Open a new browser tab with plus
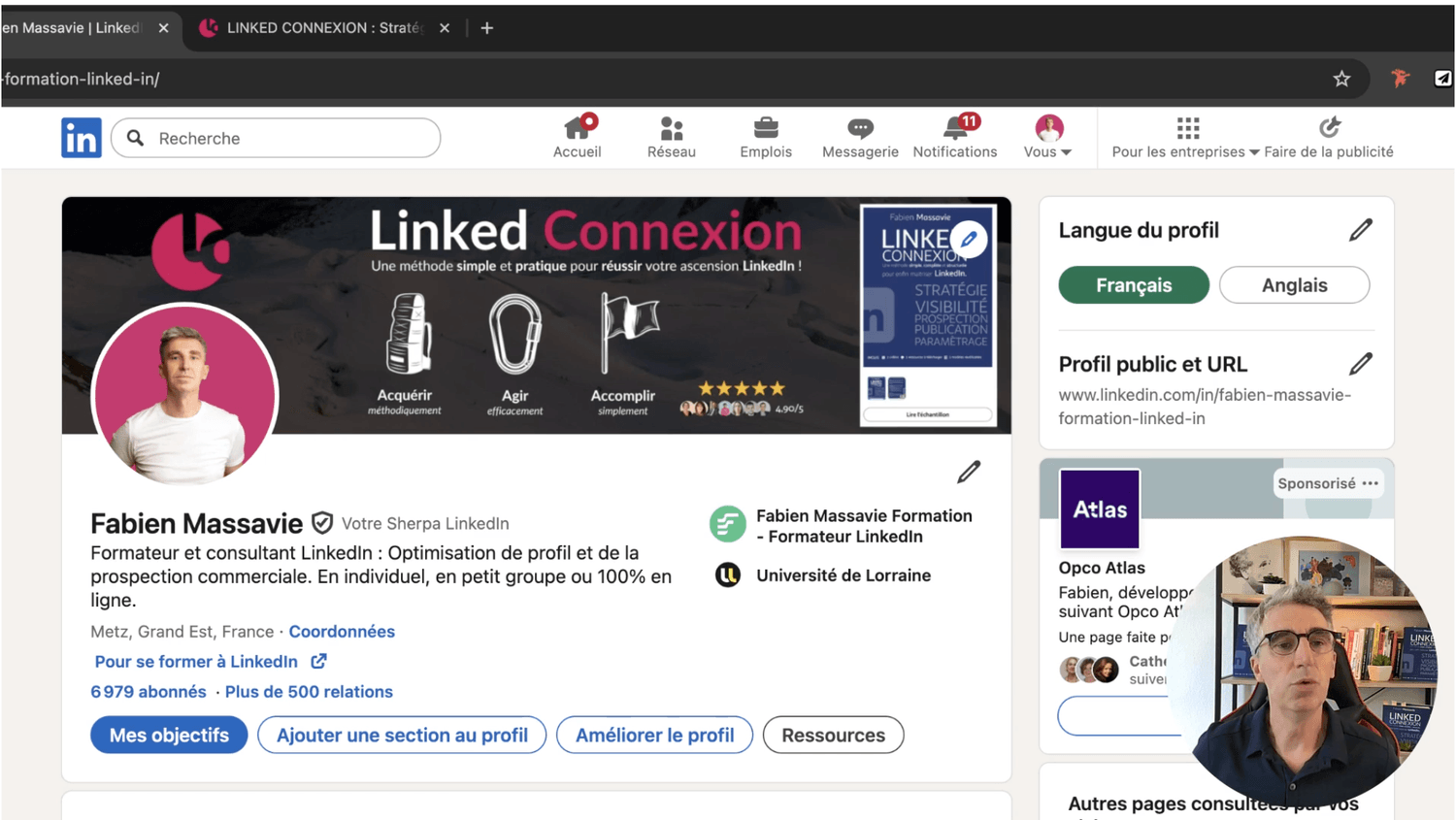Image resolution: width=1456 pixels, height=820 pixels. (x=487, y=28)
